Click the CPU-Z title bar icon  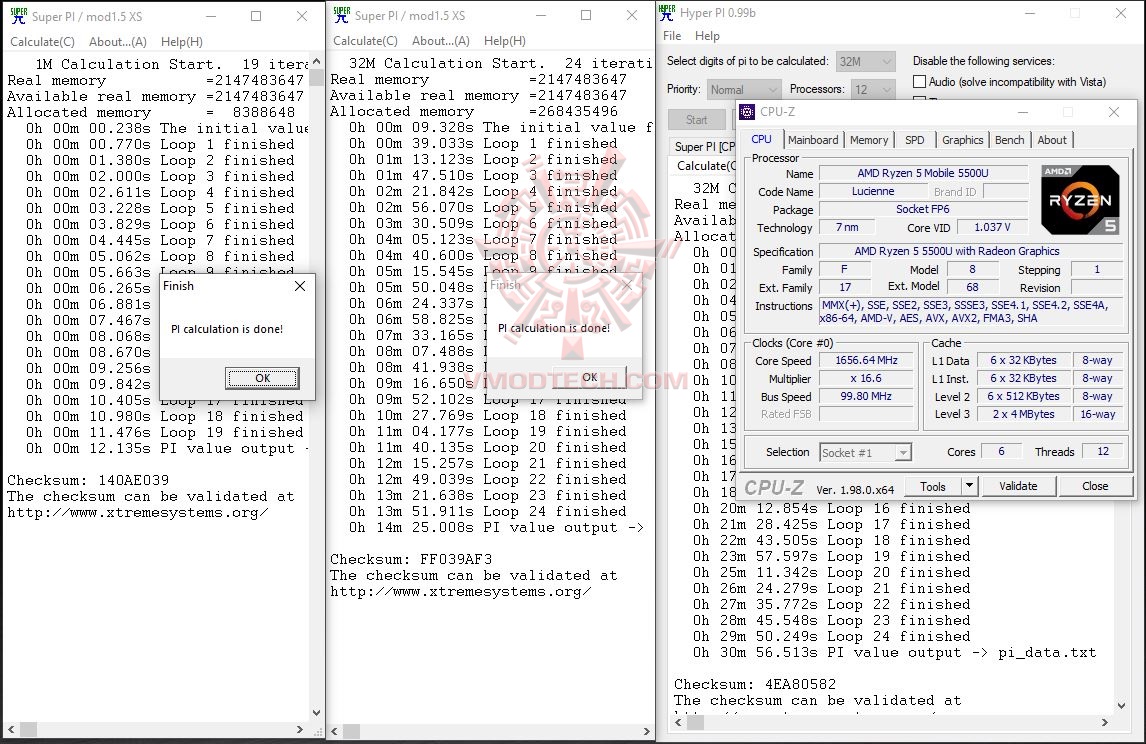[747, 112]
